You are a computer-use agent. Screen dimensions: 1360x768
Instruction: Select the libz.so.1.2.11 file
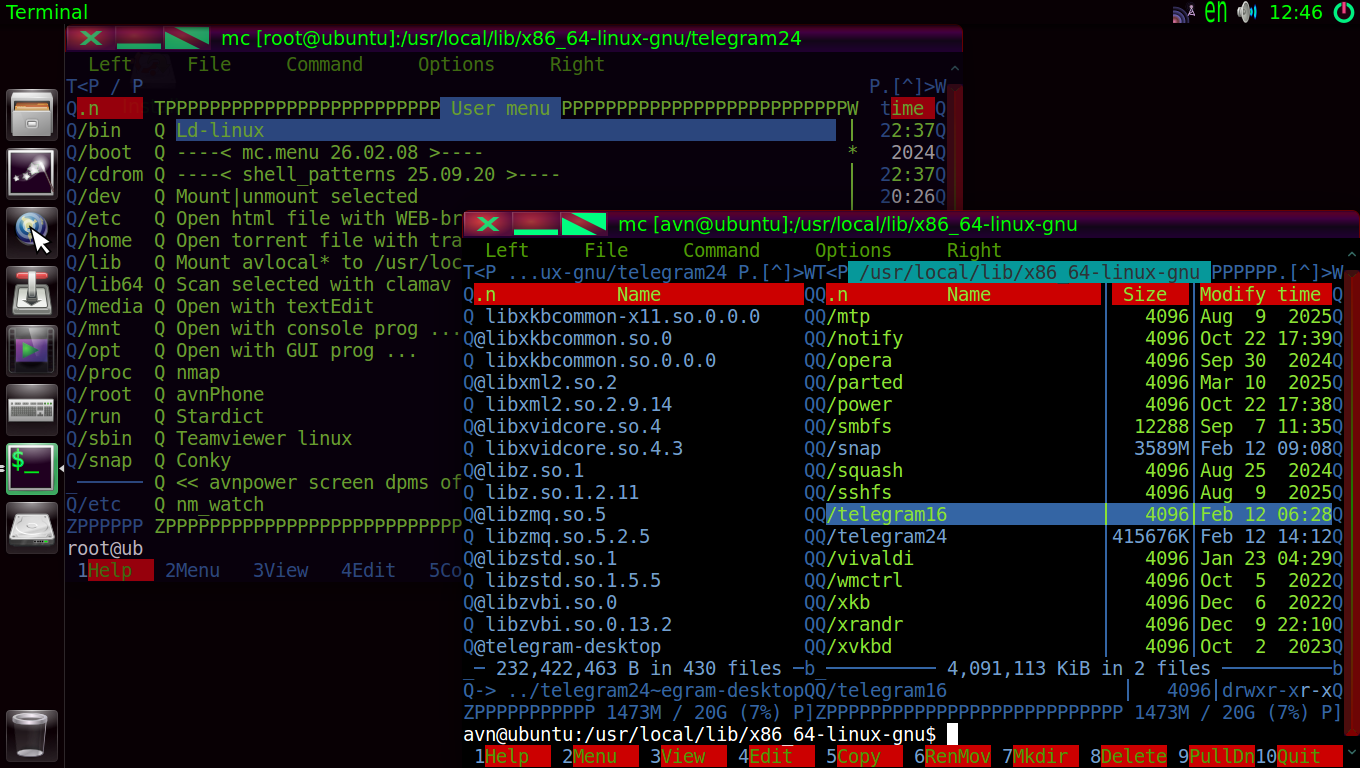coord(562,492)
